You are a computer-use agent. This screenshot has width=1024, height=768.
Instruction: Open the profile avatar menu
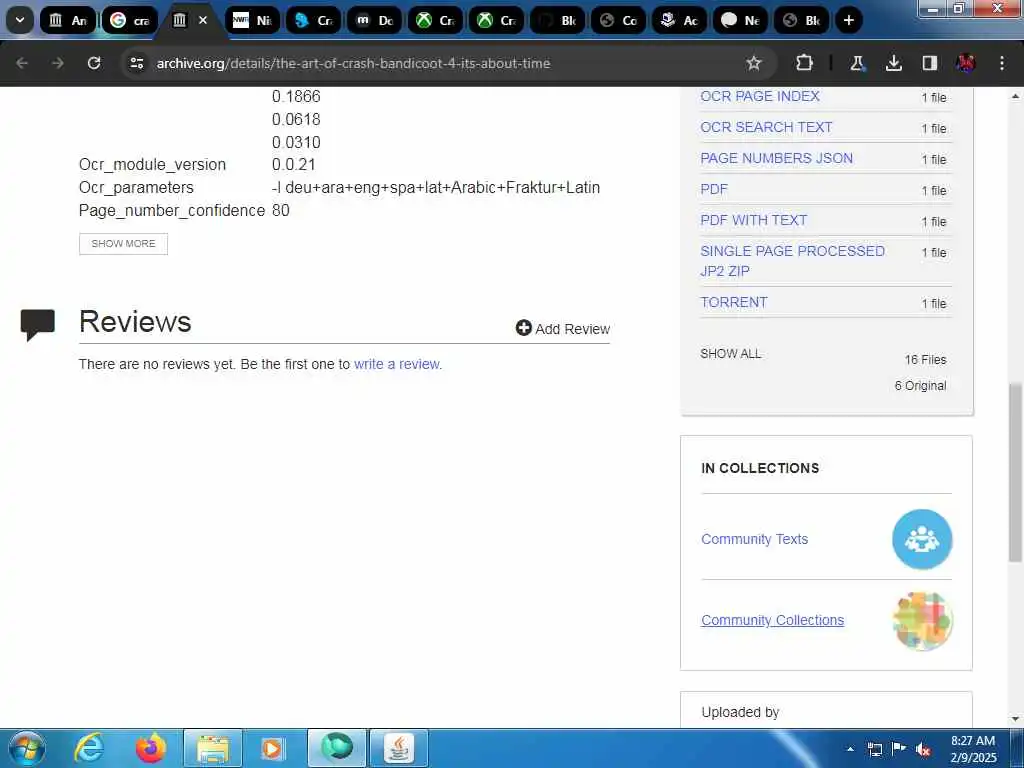(x=966, y=63)
